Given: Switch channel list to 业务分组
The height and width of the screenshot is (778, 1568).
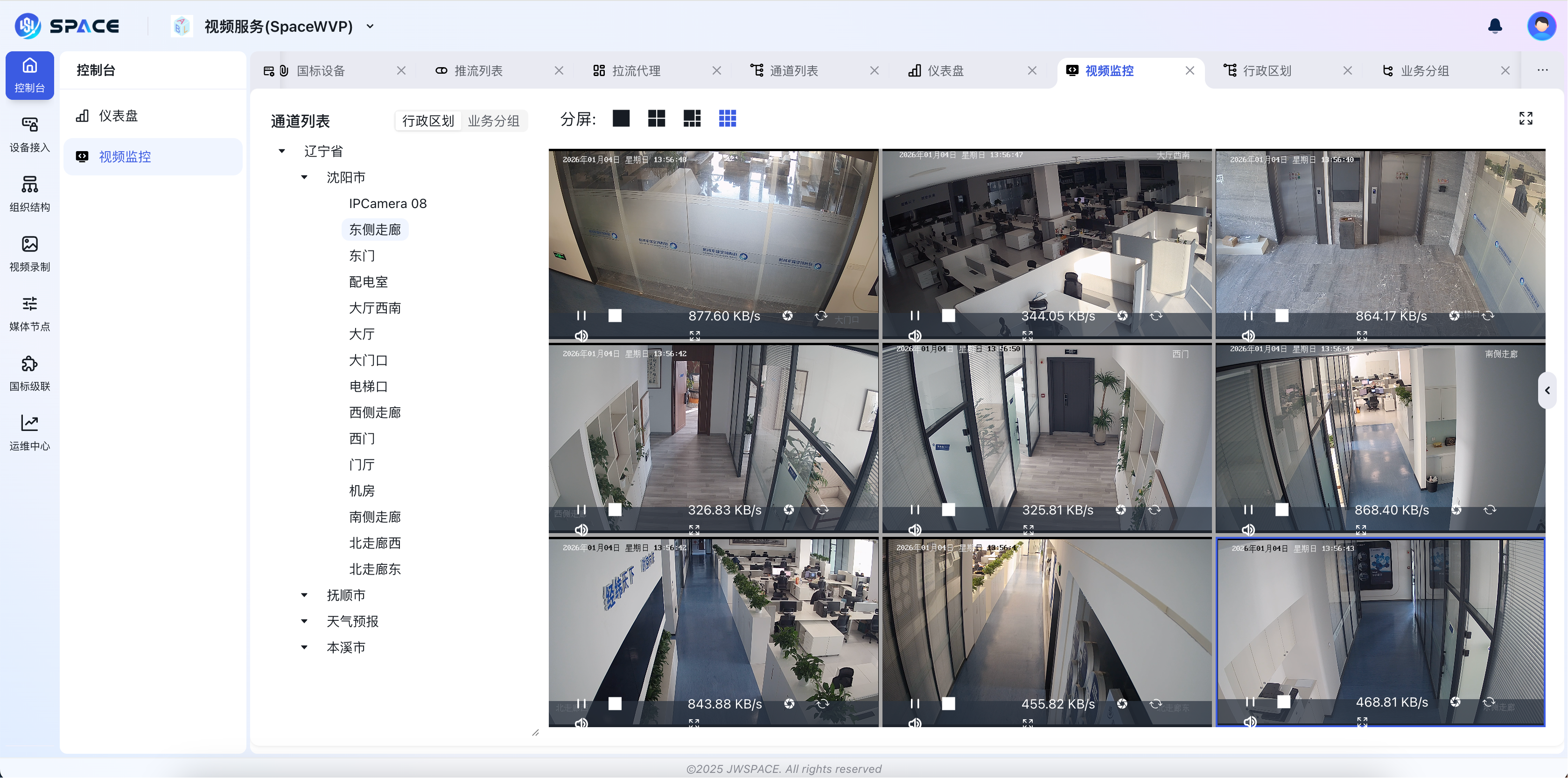Looking at the screenshot, I should [493, 120].
